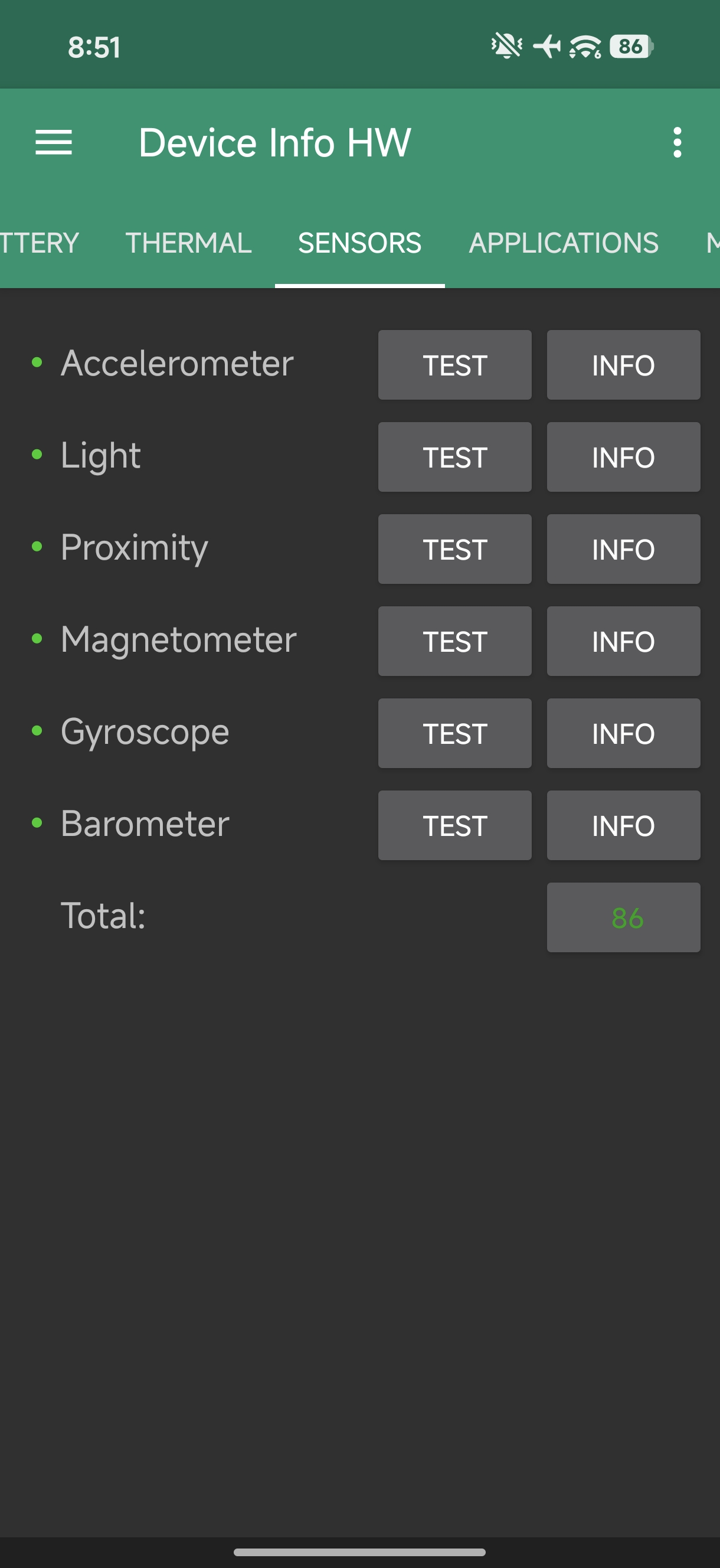Tap the Wi-Fi status icon
The image size is (720, 1568).
coord(585,46)
